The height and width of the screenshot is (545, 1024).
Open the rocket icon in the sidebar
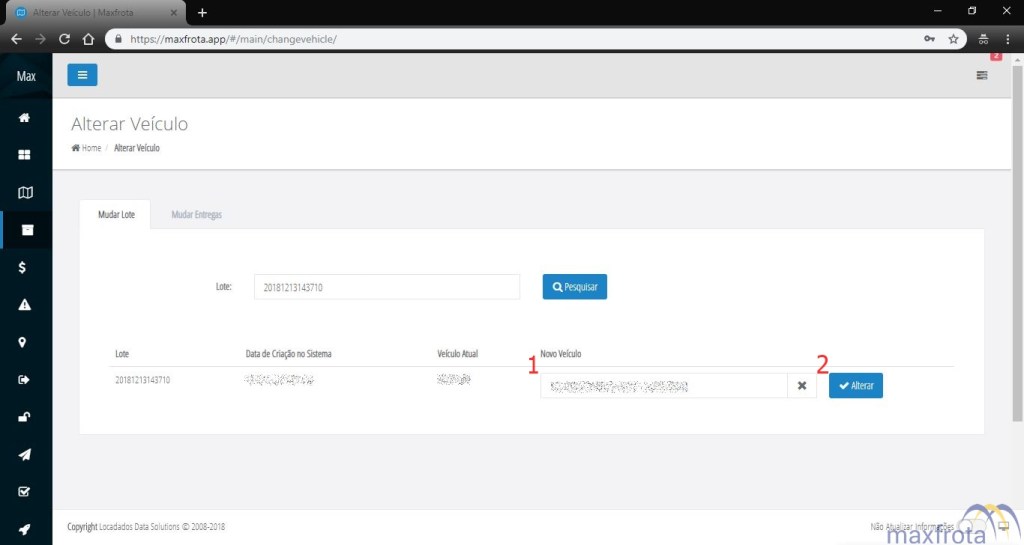pyautogui.click(x=25, y=529)
